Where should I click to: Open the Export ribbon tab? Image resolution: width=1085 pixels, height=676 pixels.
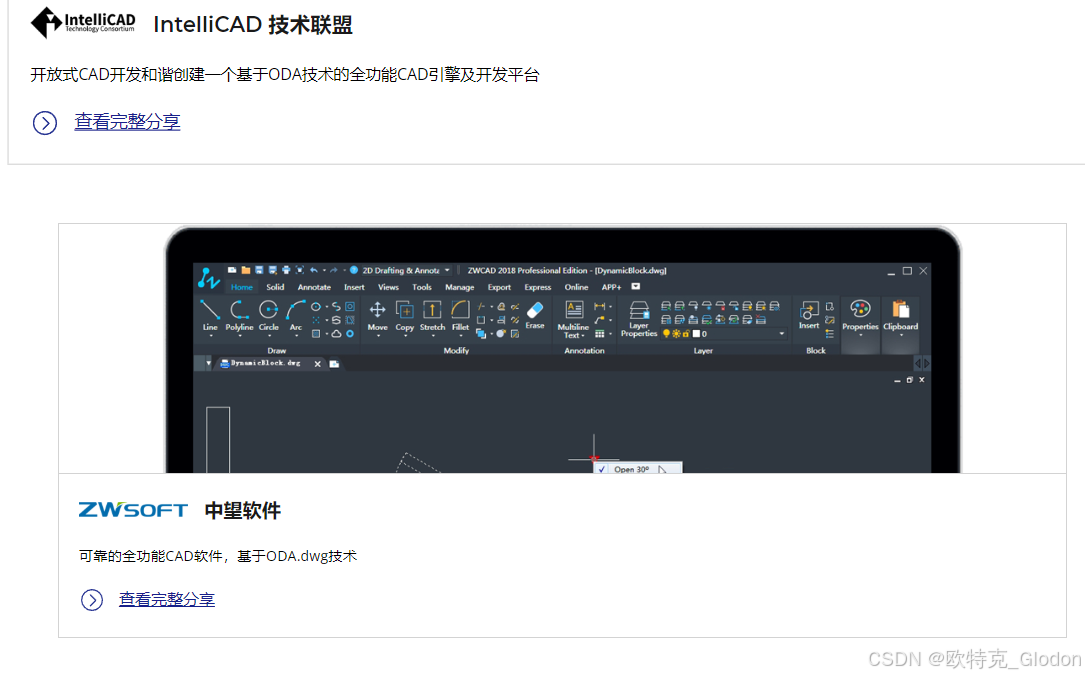tap(499, 287)
